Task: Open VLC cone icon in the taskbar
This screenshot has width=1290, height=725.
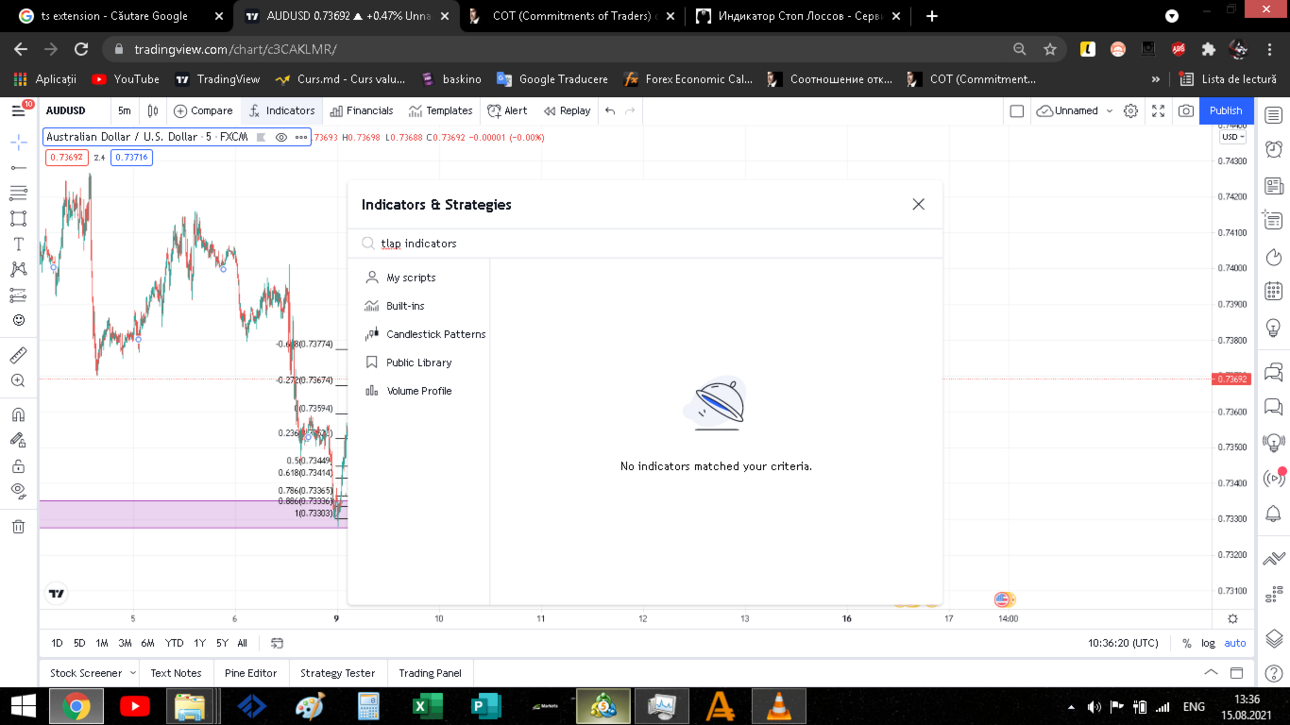Action: [778, 706]
